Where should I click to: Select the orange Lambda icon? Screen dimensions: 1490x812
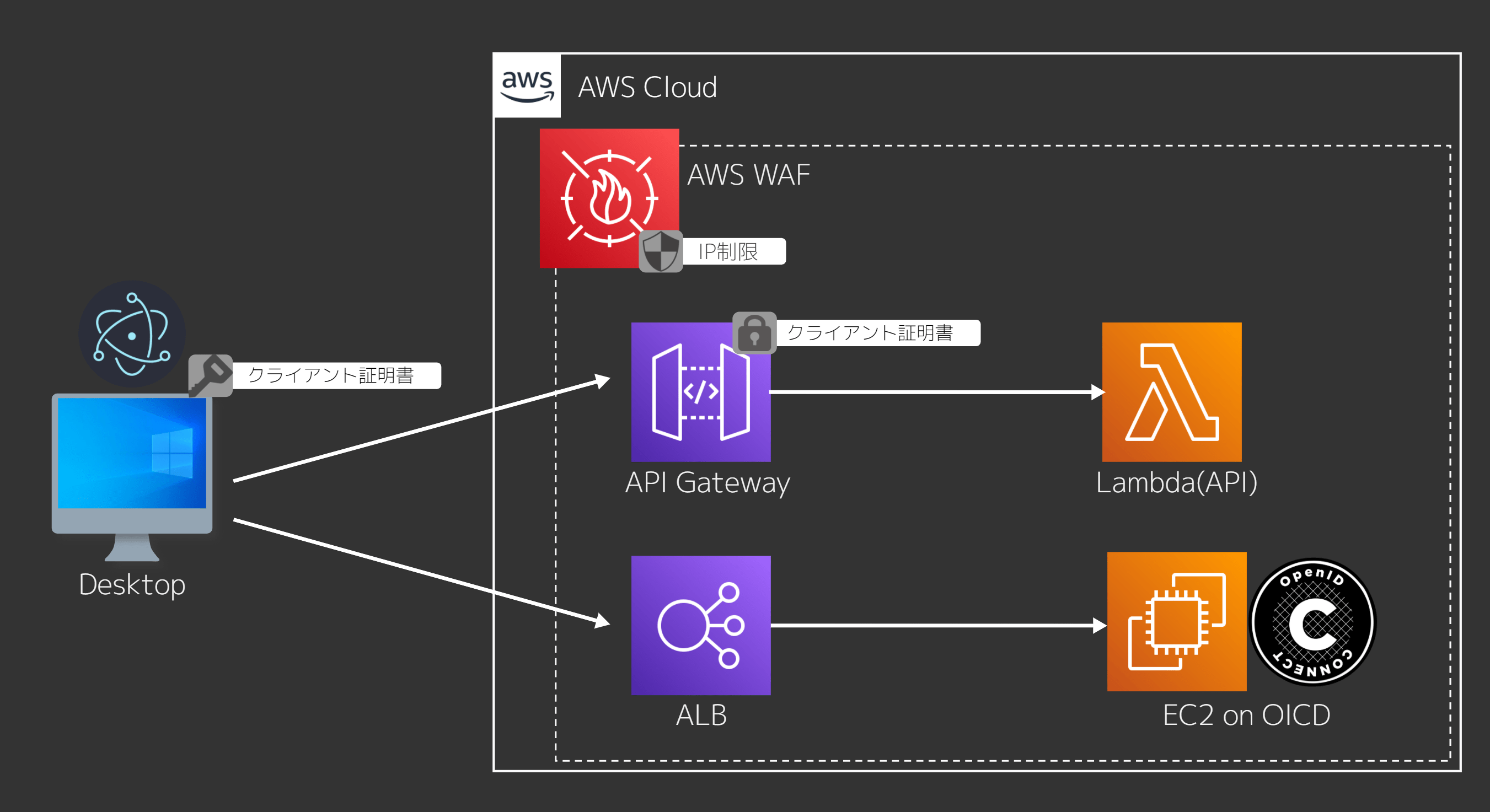[x=1171, y=392]
